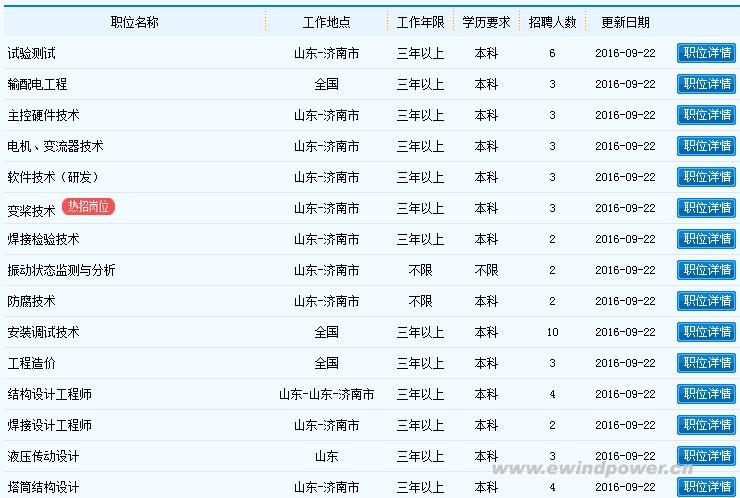The height and width of the screenshot is (498, 740).
Task: Open 职位详情 for 安装调试技术 row
Action: tap(706, 332)
